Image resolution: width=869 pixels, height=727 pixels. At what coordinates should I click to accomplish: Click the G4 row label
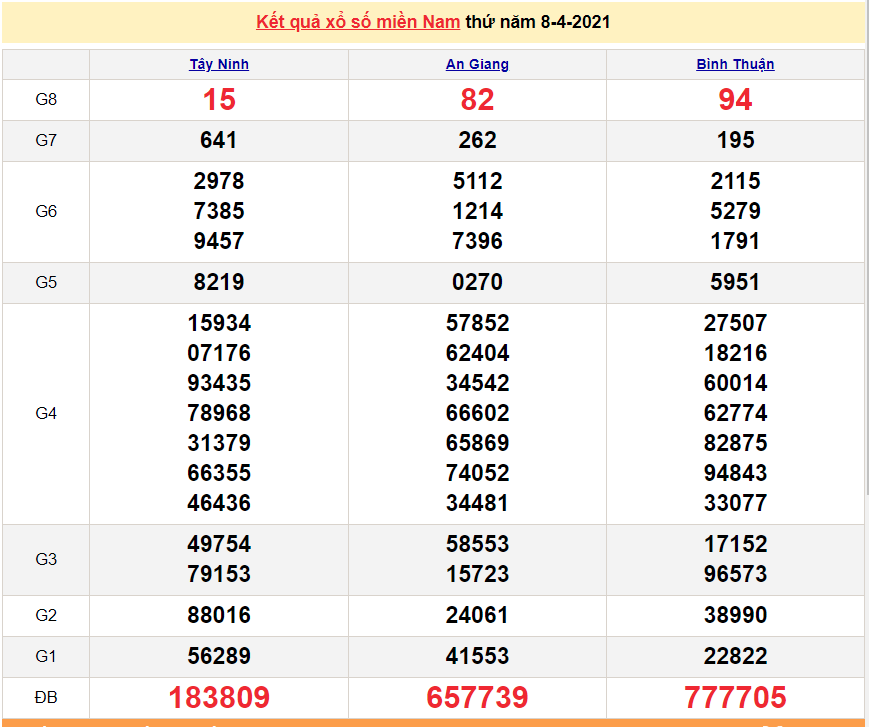click(46, 413)
